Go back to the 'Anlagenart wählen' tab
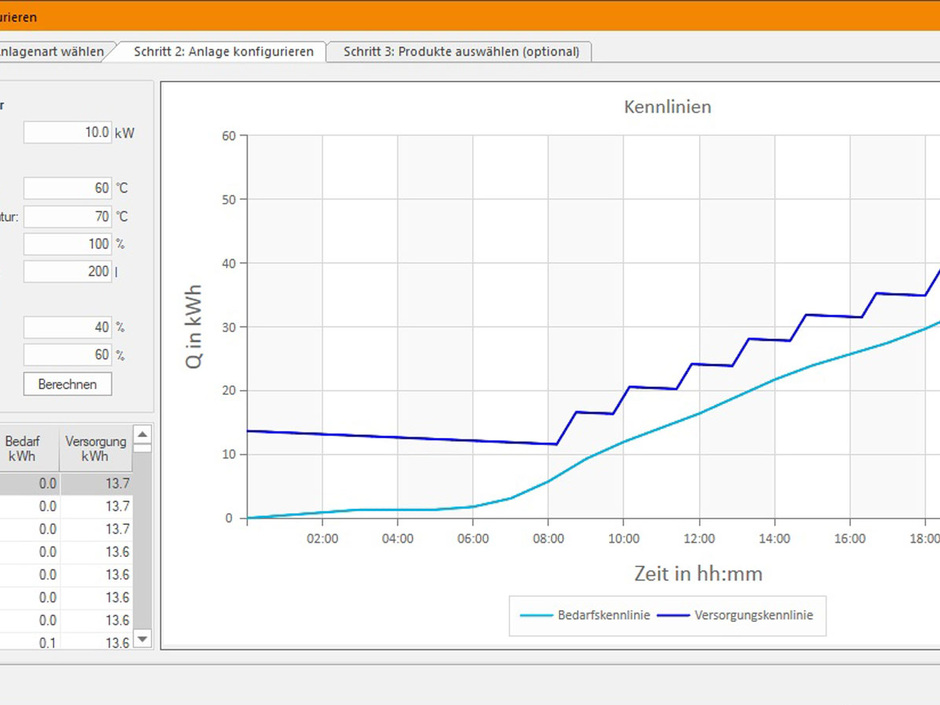940x705 pixels. pos(52,51)
